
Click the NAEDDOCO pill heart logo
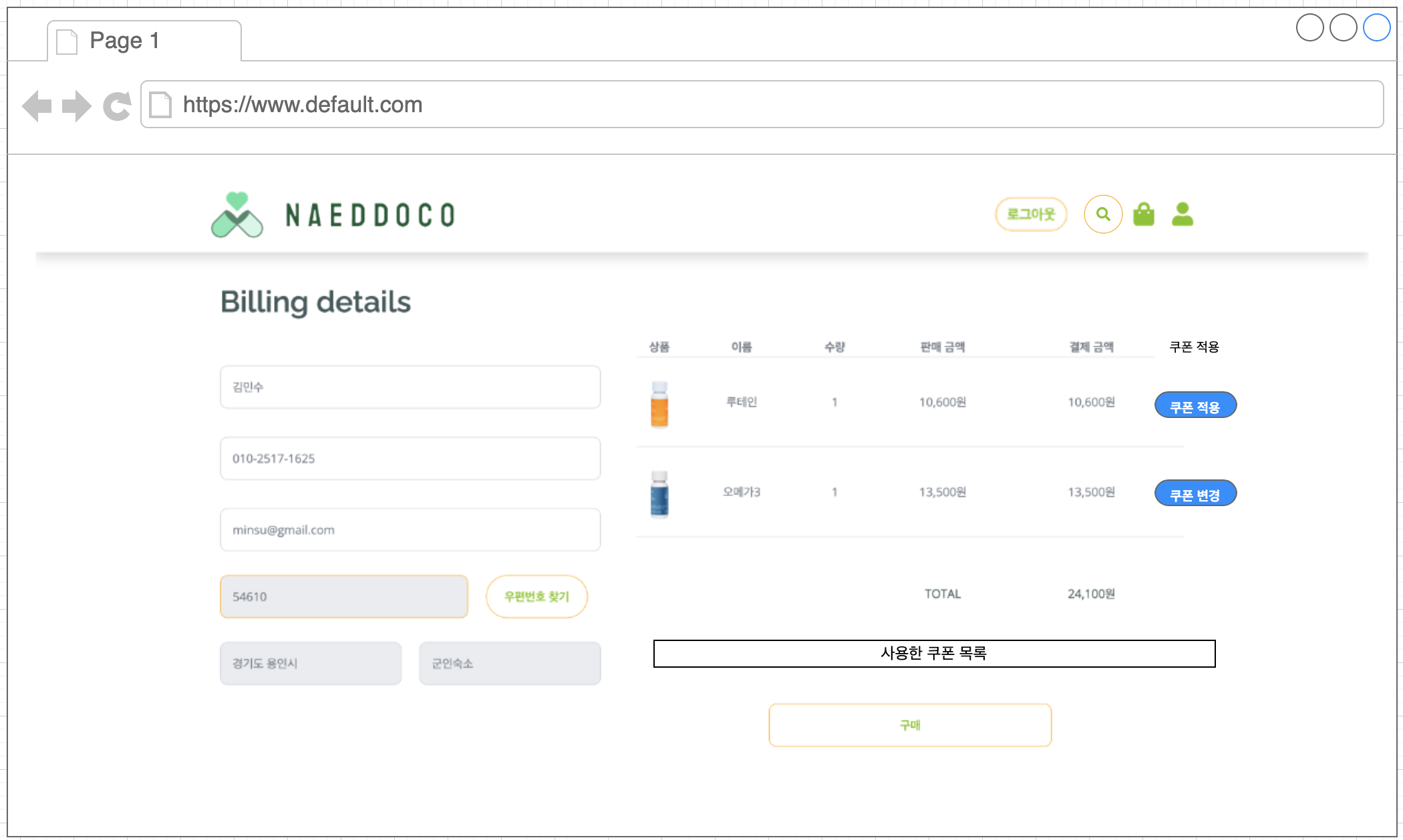[x=237, y=215]
